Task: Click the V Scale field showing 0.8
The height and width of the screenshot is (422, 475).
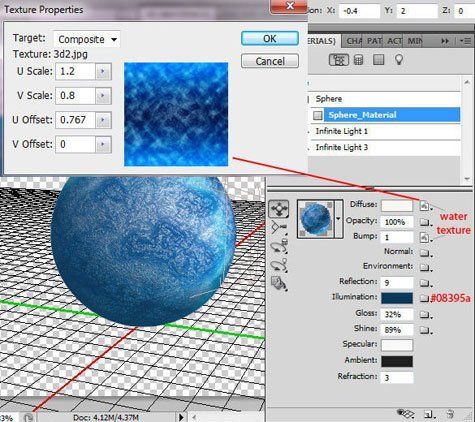Action: point(76,96)
